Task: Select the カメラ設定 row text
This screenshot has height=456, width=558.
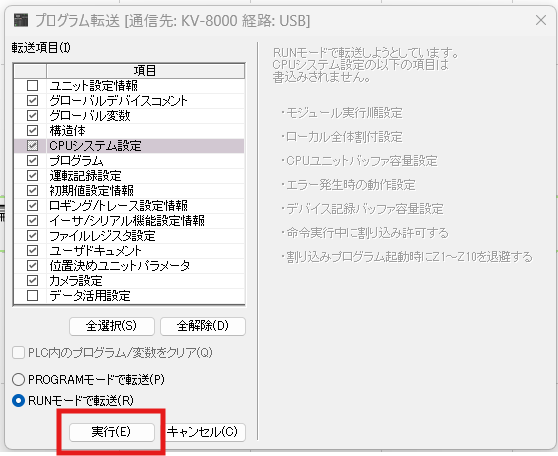Action: tap(76, 280)
